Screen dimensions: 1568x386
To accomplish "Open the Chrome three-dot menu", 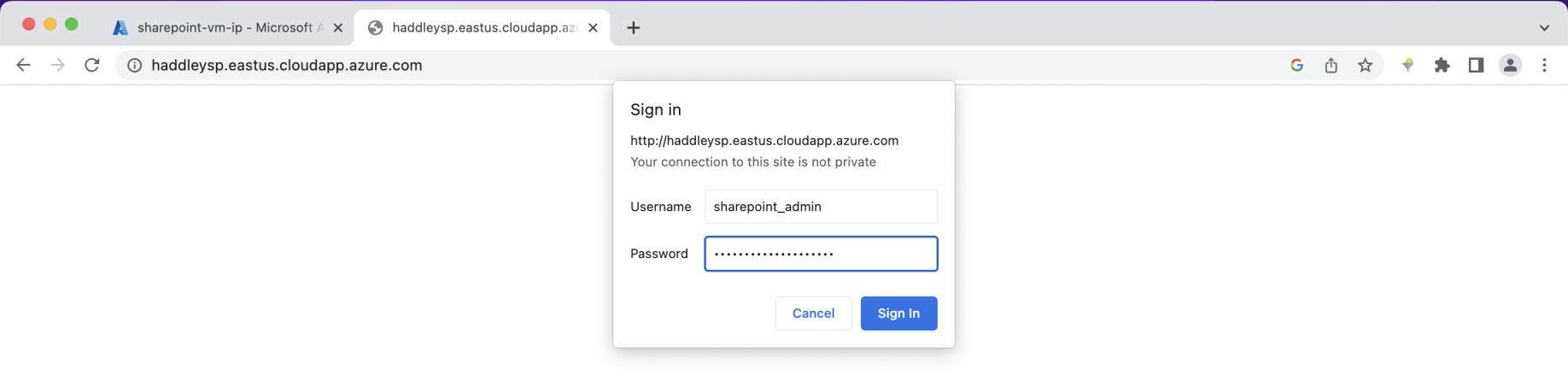I will (1544, 65).
